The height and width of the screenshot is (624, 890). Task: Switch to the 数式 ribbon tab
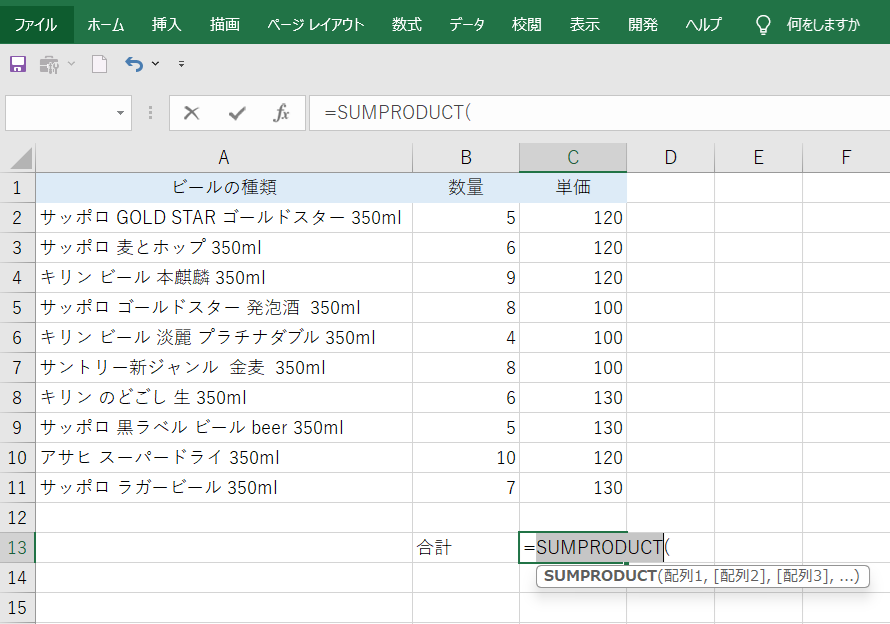pos(406,24)
